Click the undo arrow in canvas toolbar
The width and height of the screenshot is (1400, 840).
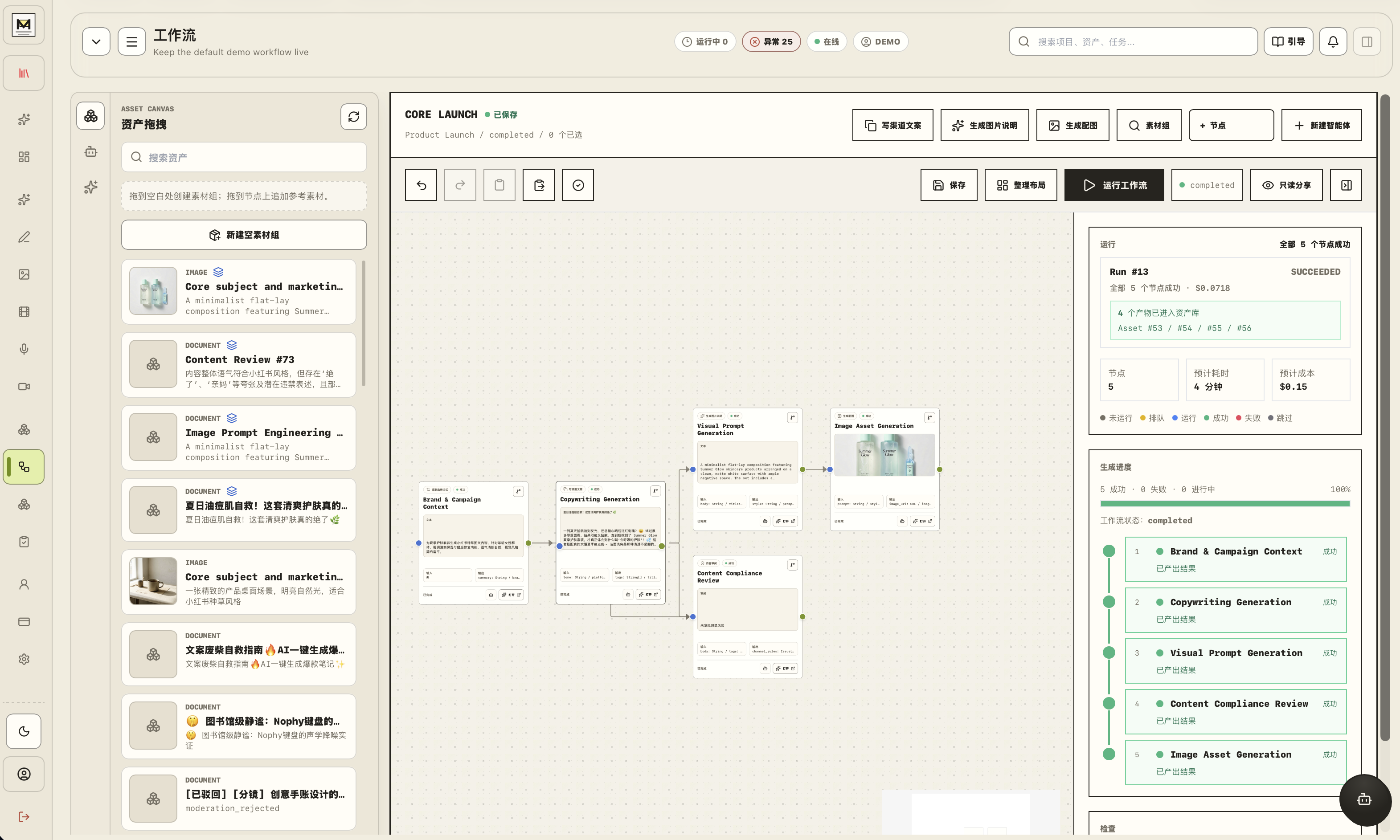tap(421, 185)
